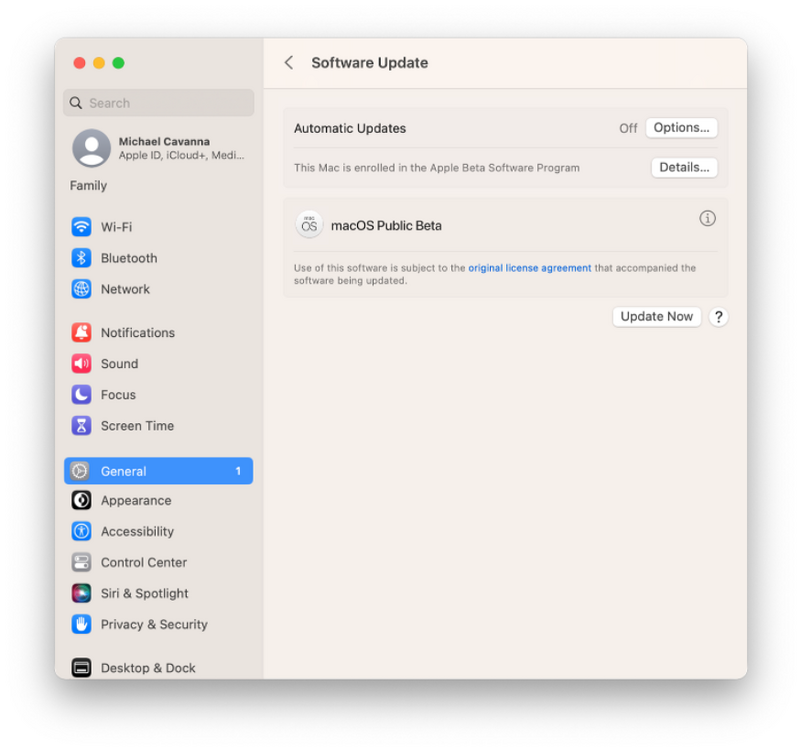Open Family settings

(88, 185)
